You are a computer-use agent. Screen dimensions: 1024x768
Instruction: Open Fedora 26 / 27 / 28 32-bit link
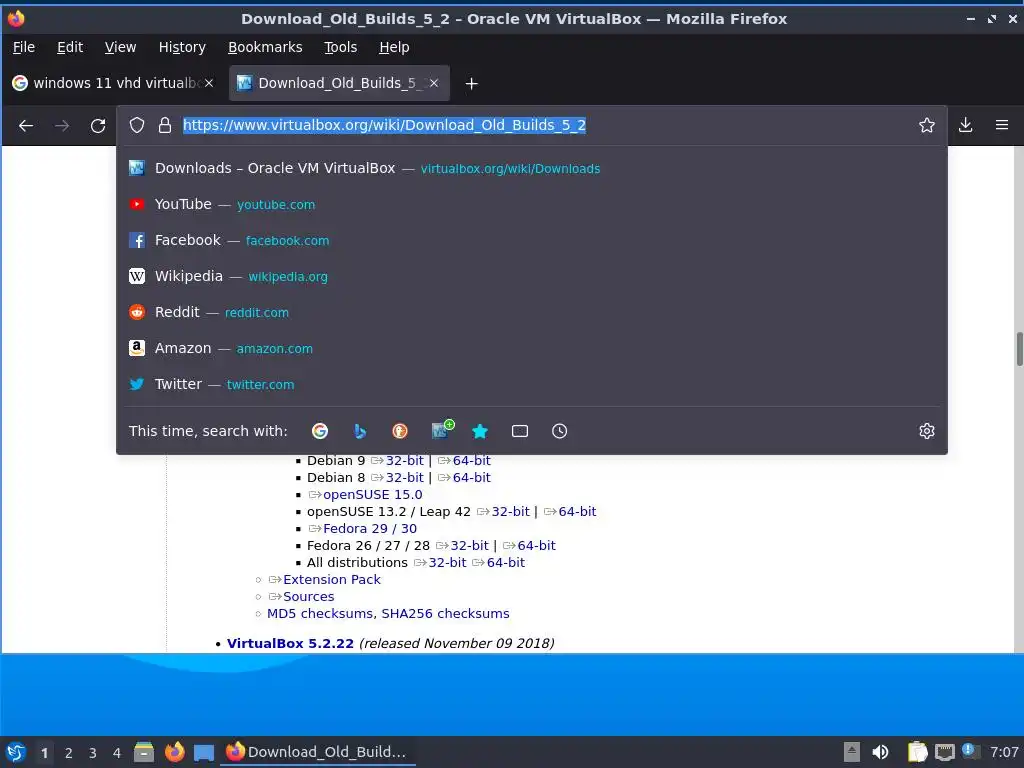(469, 545)
